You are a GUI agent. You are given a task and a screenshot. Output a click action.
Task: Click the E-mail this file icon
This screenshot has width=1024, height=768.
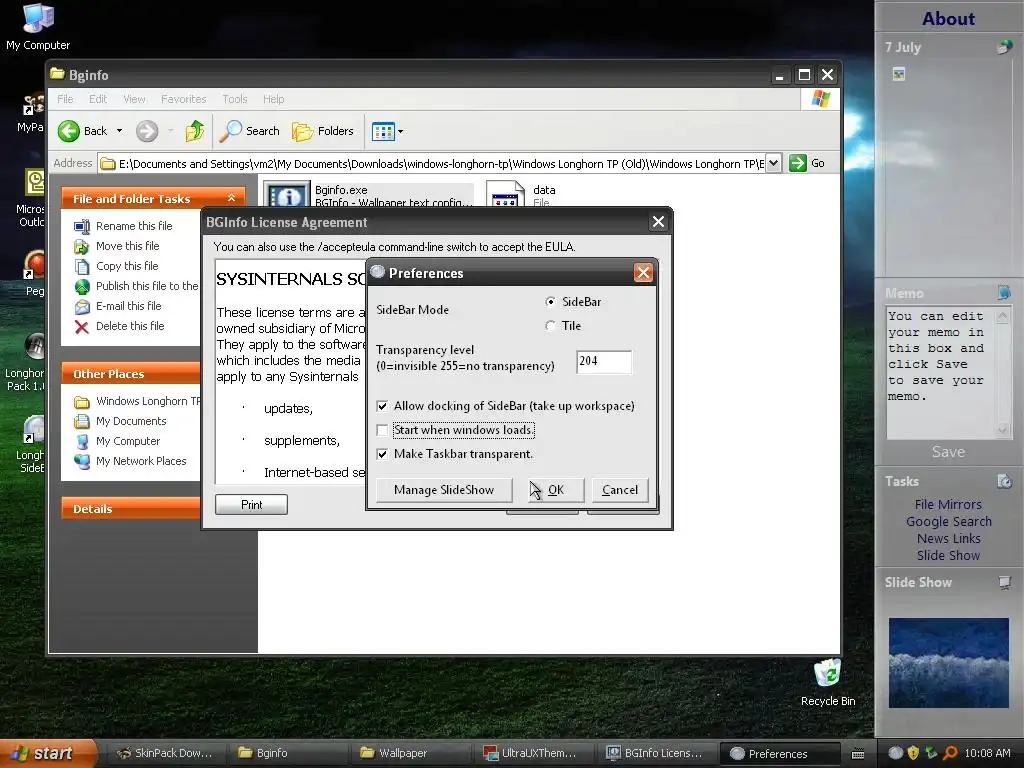click(82, 306)
